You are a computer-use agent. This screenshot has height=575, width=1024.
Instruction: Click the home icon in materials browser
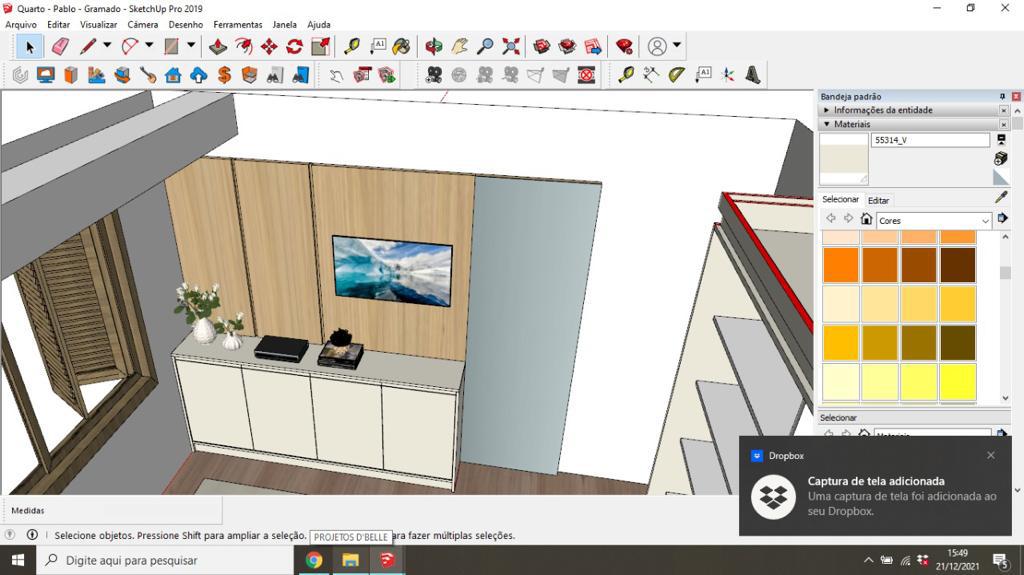(x=866, y=219)
